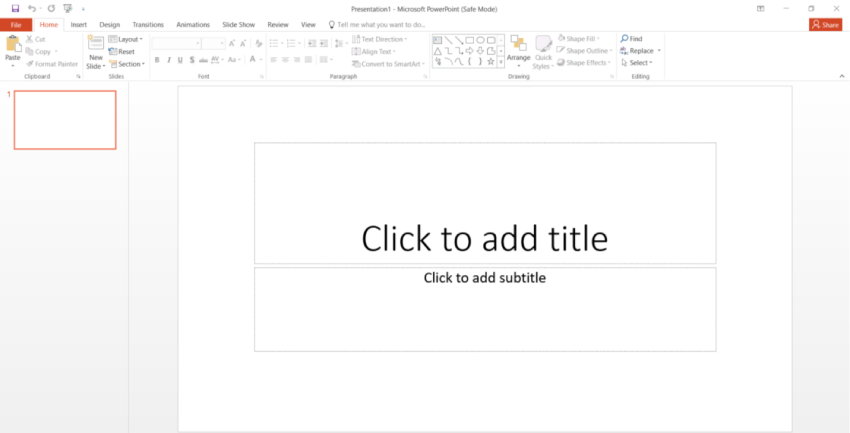The width and height of the screenshot is (850, 433).
Task: Toggle text shadow
Action: [192, 60]
